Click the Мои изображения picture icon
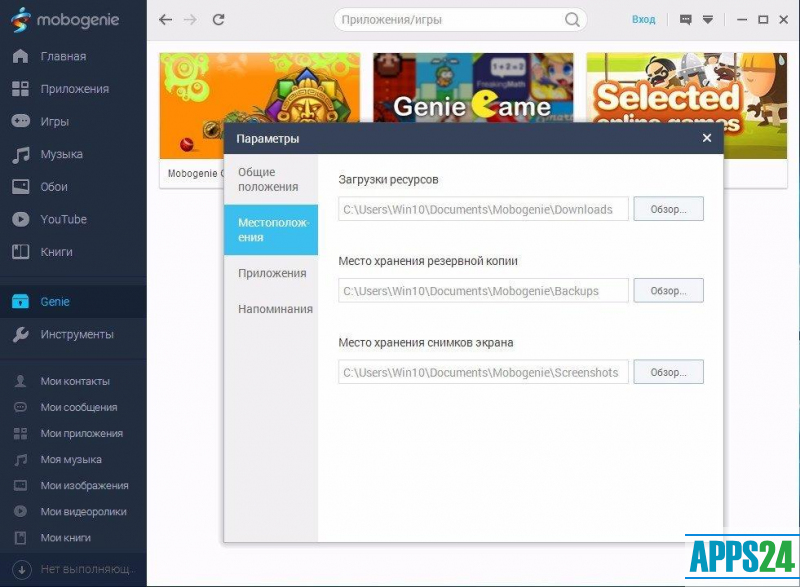The width and height of the screenshot is (800, 587). click(20, 486)
